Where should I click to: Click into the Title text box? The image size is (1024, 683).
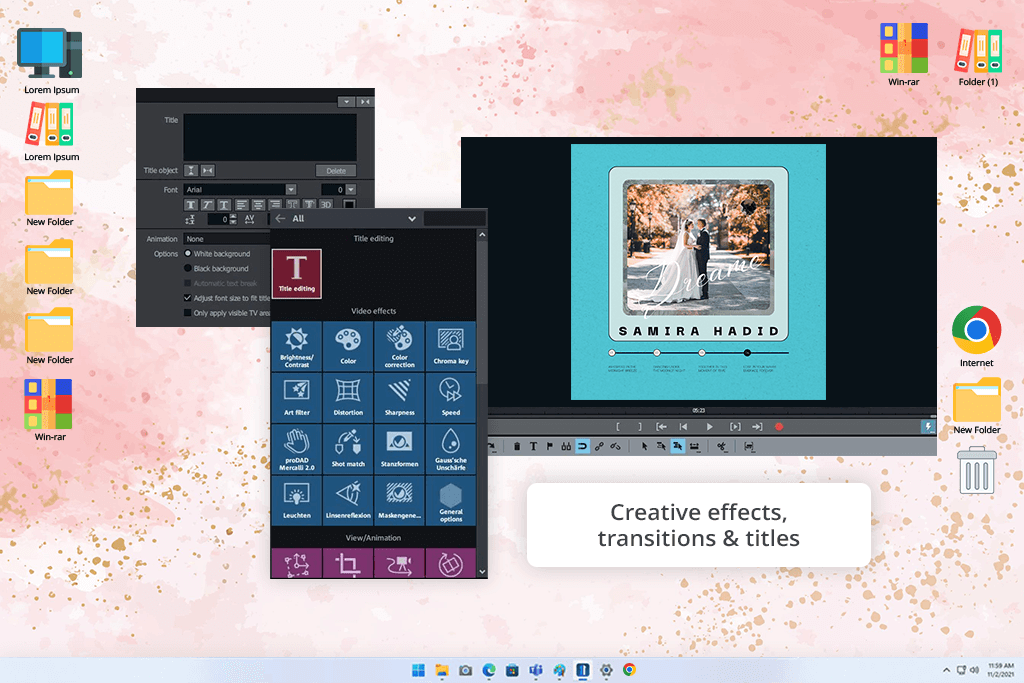(270, 137)
